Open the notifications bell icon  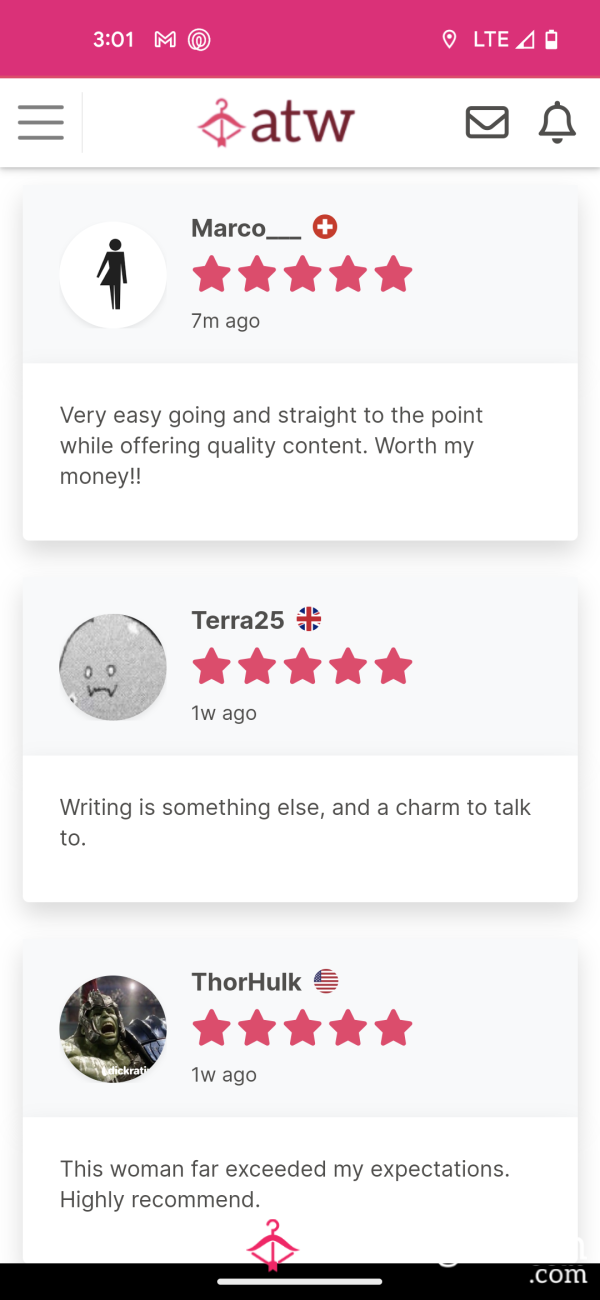click(558, 122)
